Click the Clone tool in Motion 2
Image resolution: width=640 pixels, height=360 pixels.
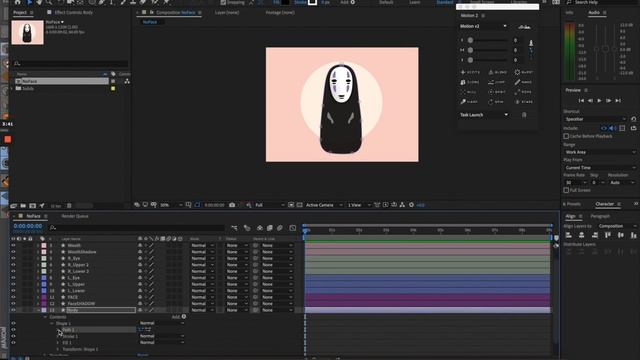tap(470, 82)
